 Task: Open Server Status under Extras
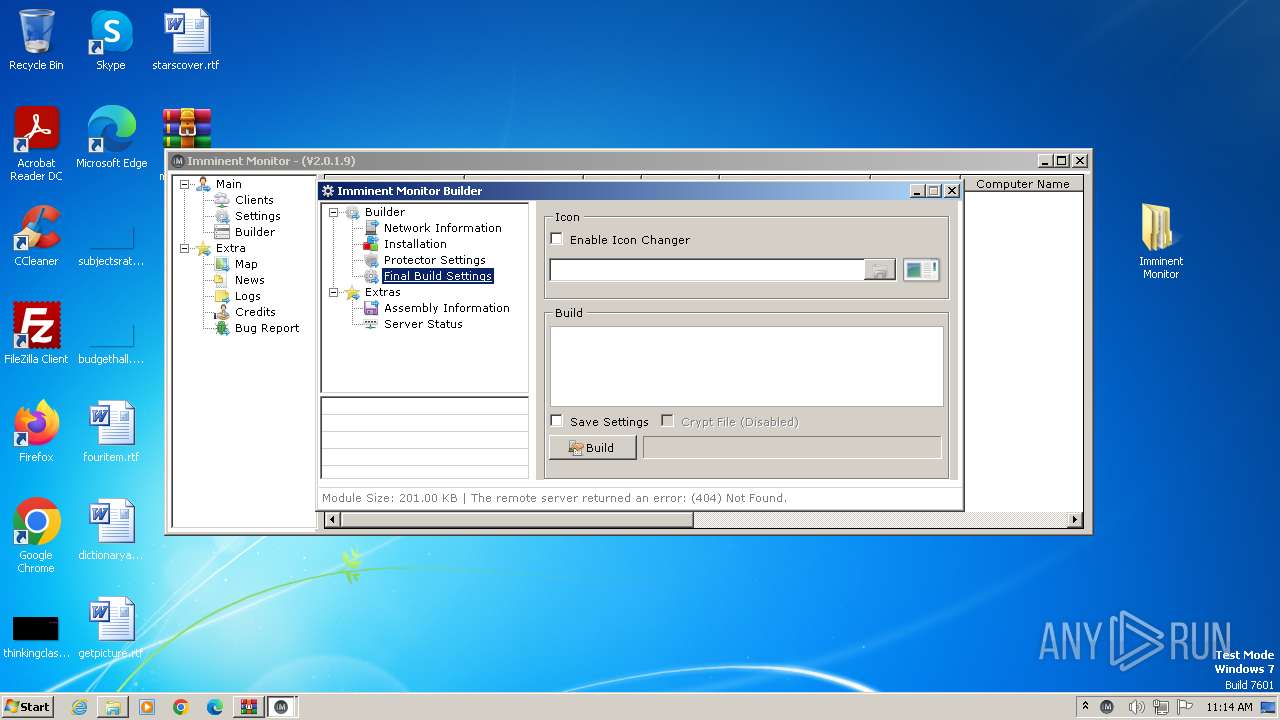point(423,324)
